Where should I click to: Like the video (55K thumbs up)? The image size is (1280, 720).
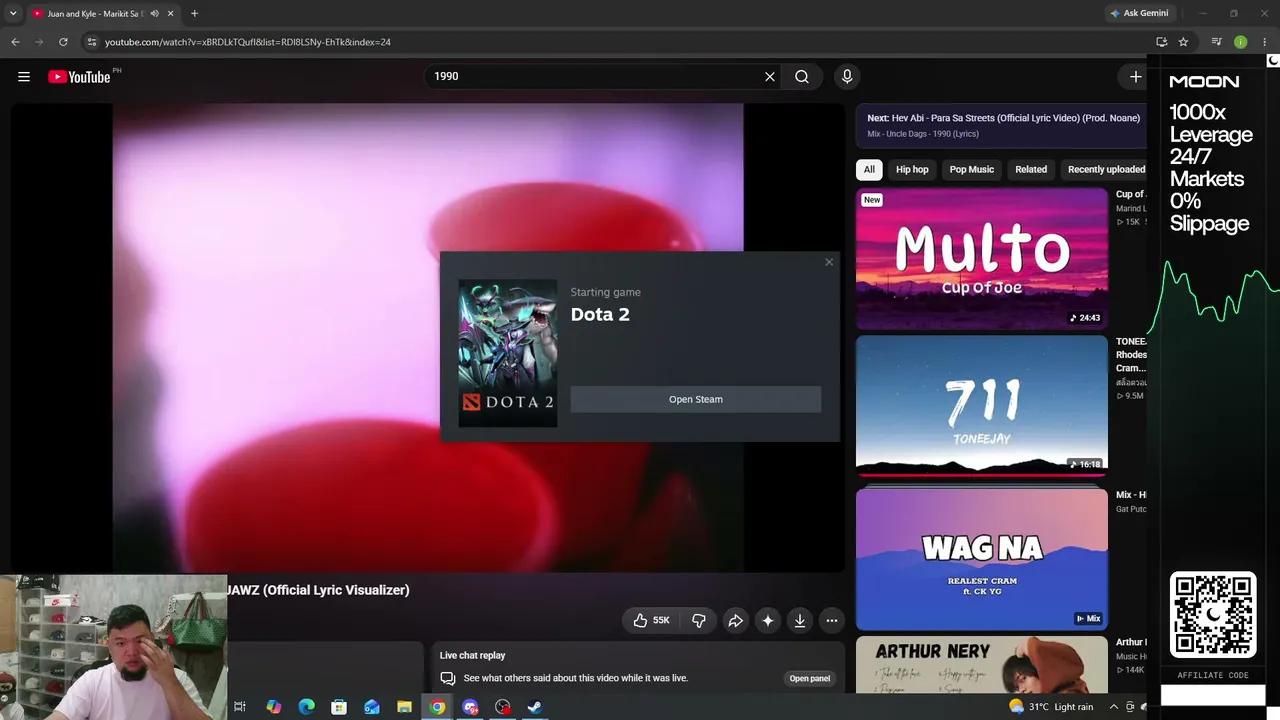click(x=652, y=620)
